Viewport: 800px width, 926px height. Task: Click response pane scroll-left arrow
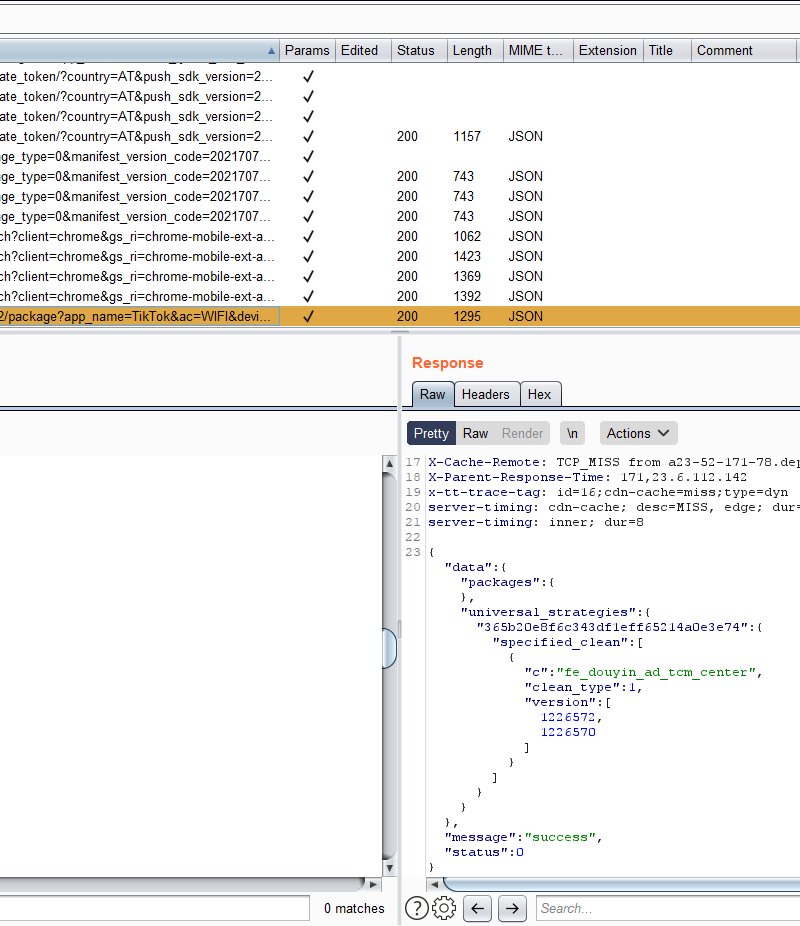[x=434, y=885]
